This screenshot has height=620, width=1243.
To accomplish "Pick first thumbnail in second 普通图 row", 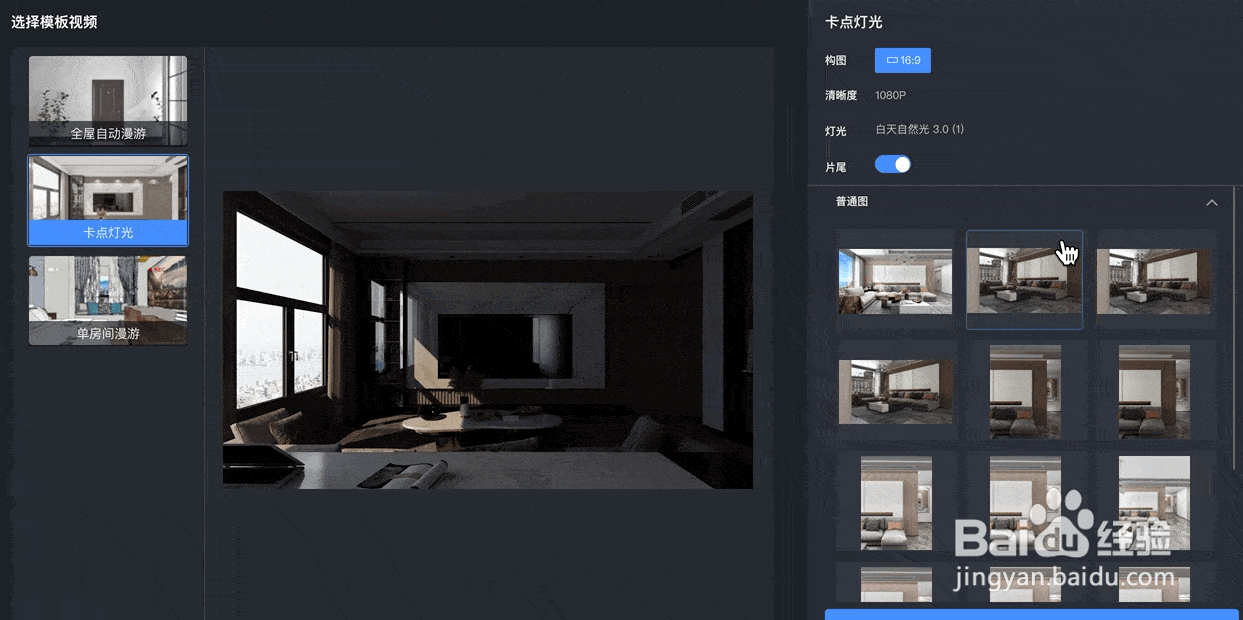I will pyautogui.click(x=895, y=392).
